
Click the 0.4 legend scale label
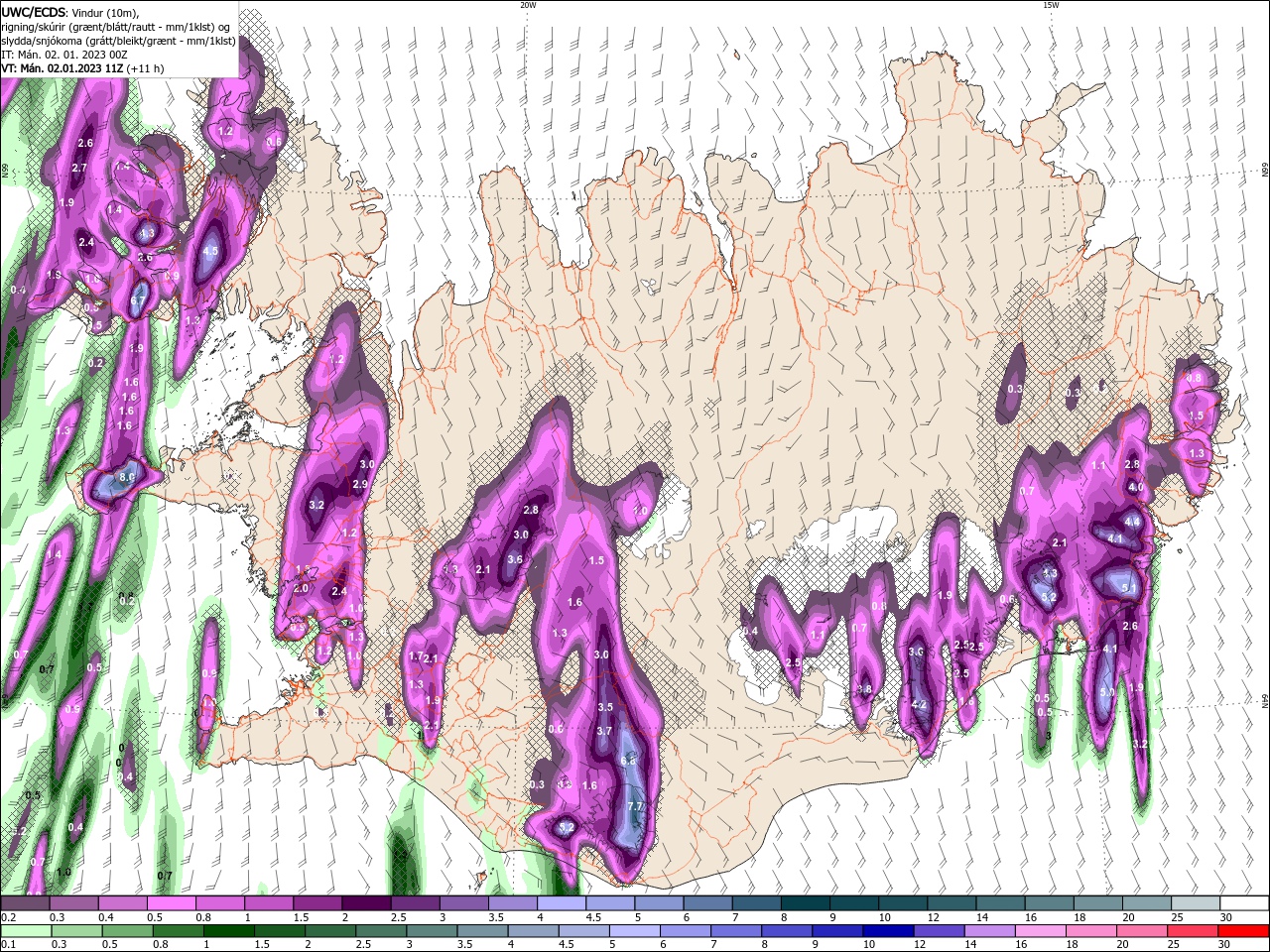pos(106,917)
